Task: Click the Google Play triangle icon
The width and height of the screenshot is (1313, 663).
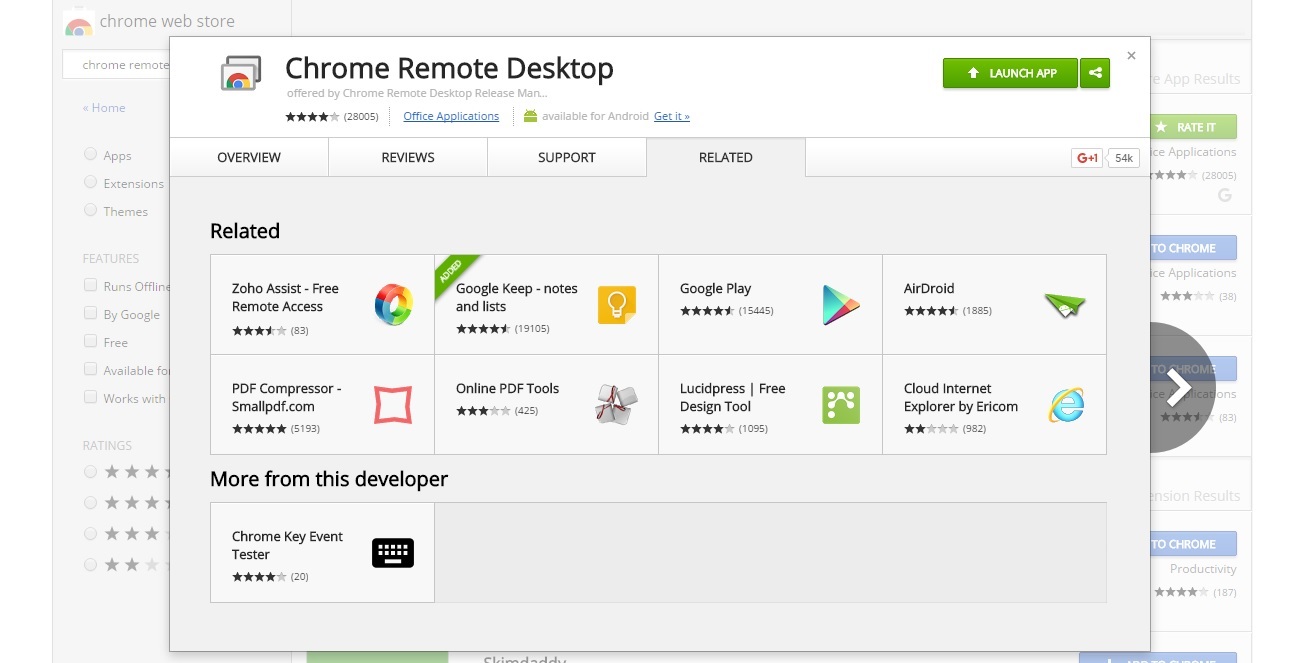Action: [x=841, y=304]
